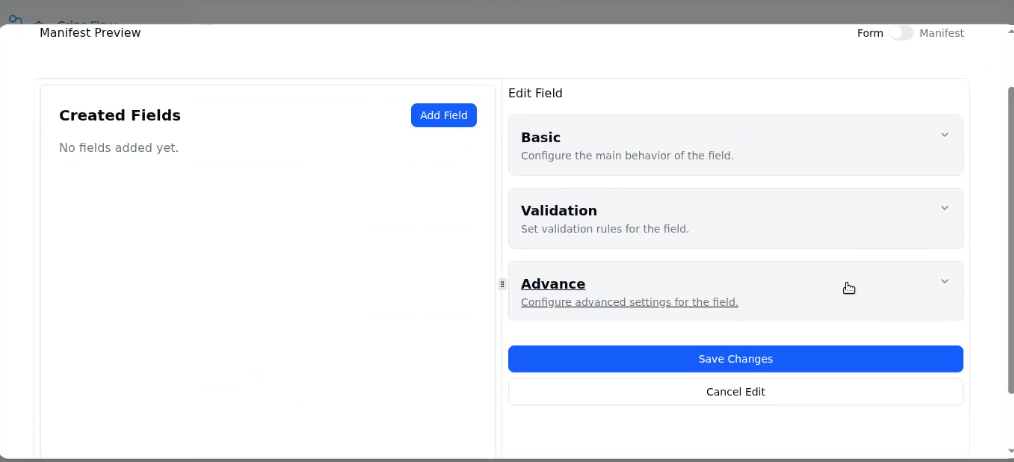
Task: Click the panel divider grip handle
Action: (x=502, y=284)
